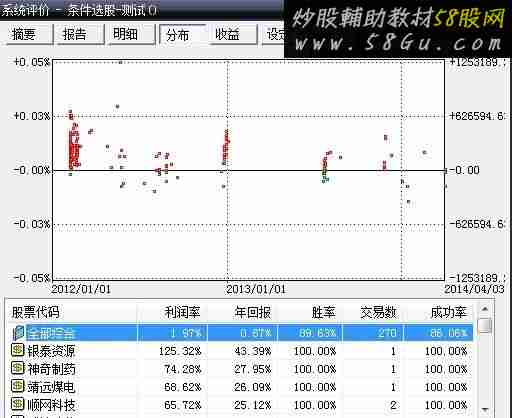Open the 摘要 tab
The image size is (512, 418).
point(27,34)
